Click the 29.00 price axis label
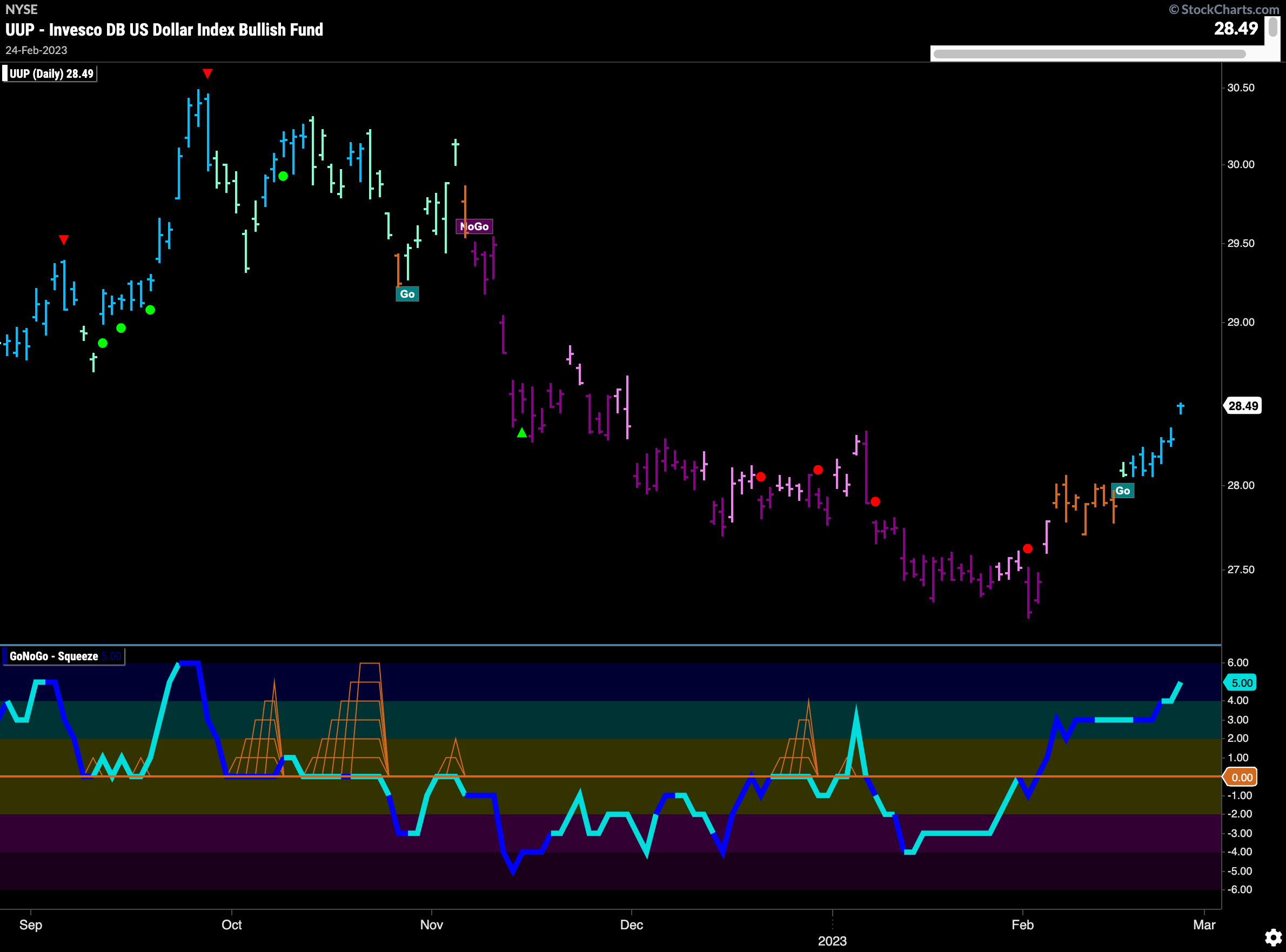This screenshot has height=952, width=1286. pyautogui.click(x=1241, y=322)
